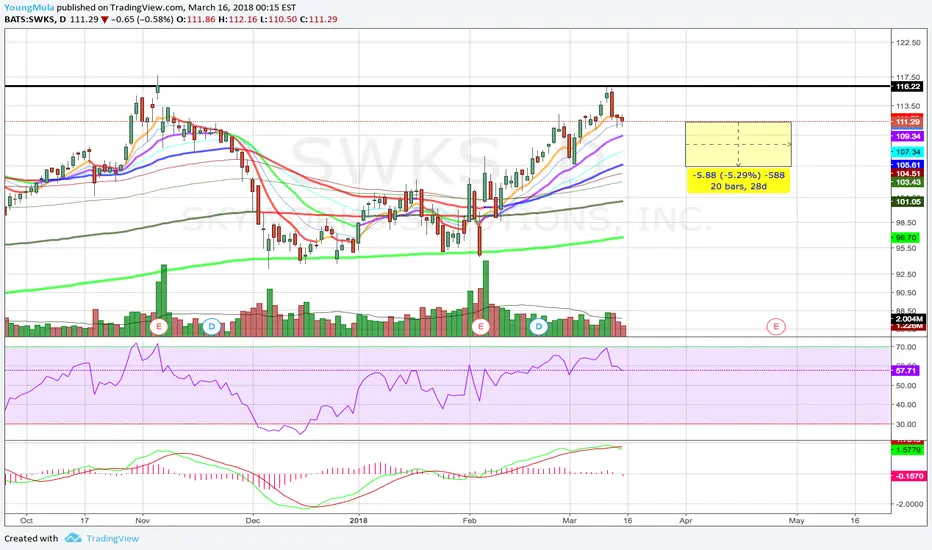Click the −5.88 (−5.29%) −588 measurement label
Viewport: 932px width, 550px height.
[738, 175]
